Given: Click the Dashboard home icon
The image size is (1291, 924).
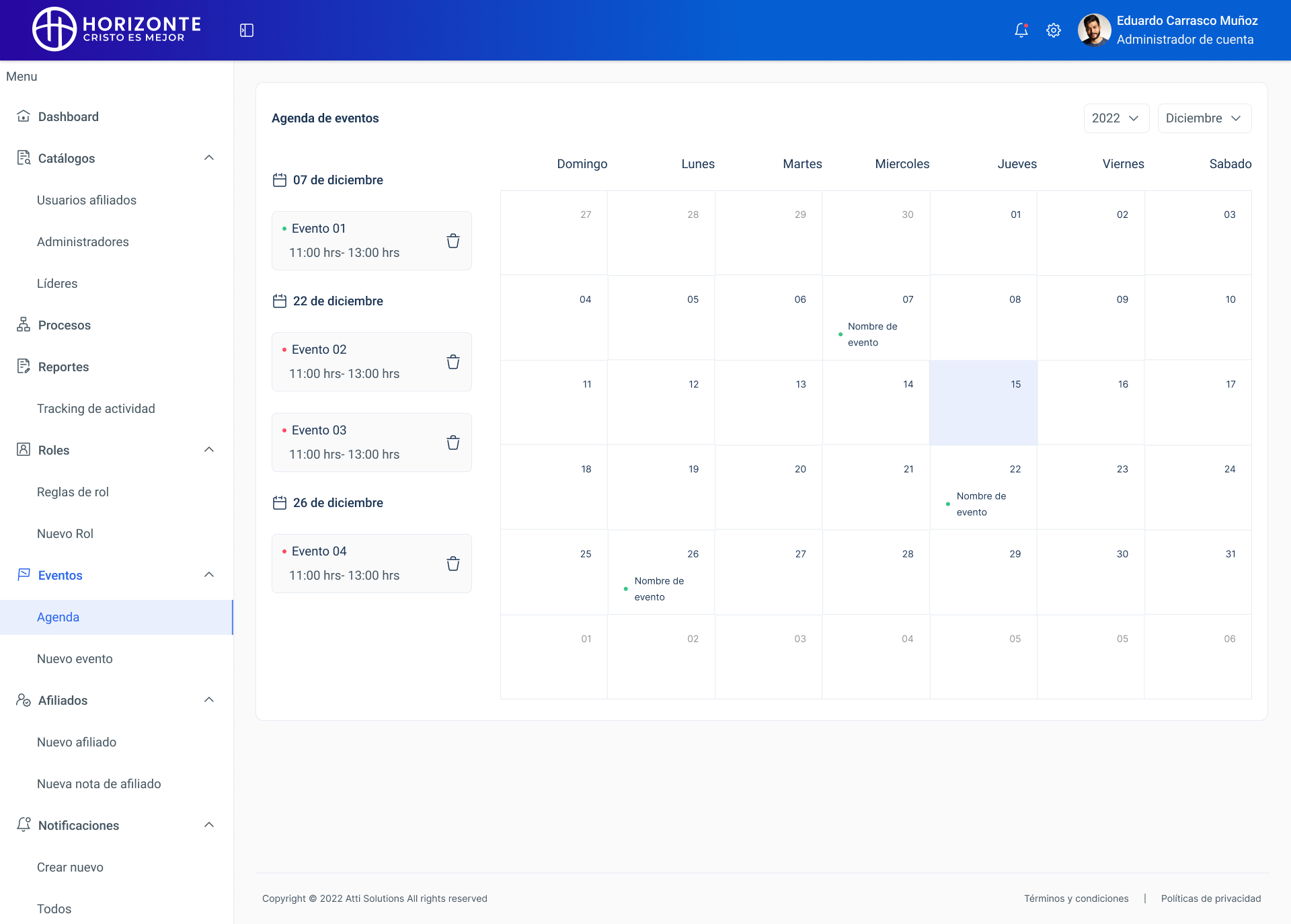Looking at the screenshot, I should (24, 116).
